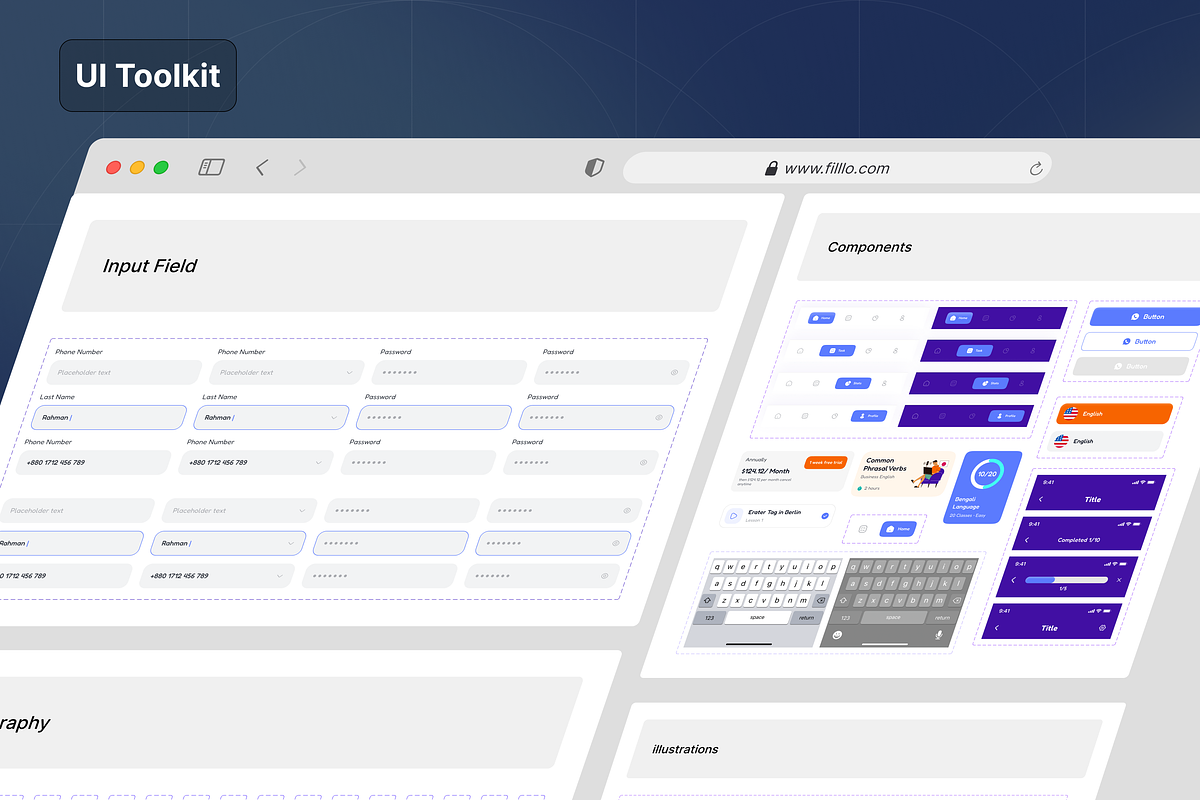Open the unlabeled Placeholder text dropdown

coord(240,510)
